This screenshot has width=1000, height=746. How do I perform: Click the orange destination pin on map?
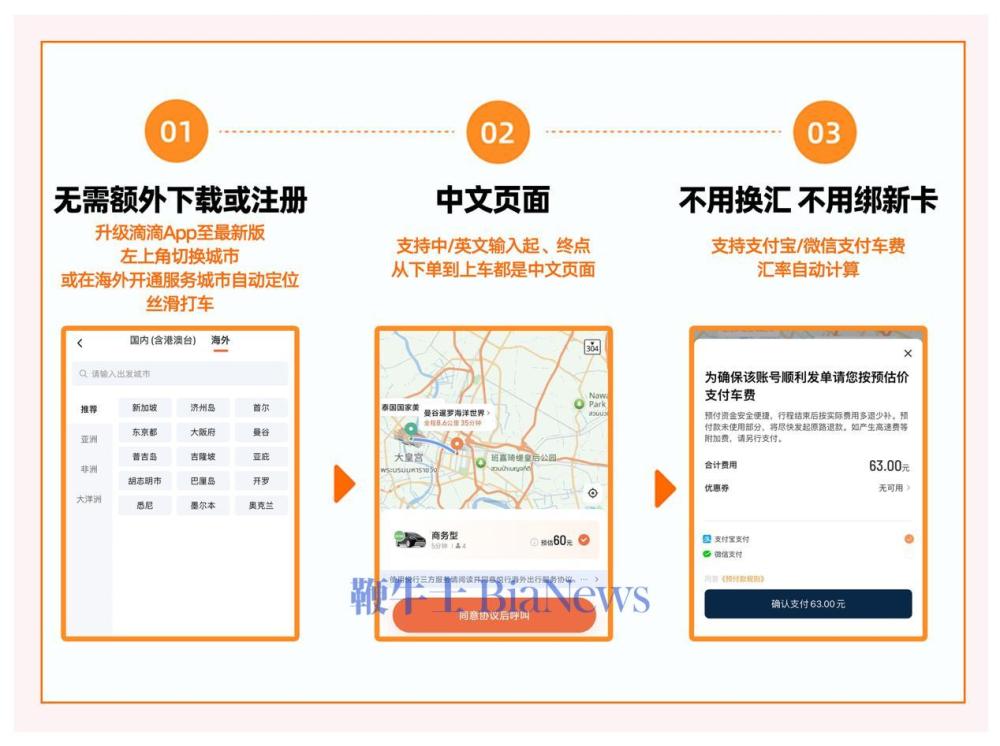(457, 443)
